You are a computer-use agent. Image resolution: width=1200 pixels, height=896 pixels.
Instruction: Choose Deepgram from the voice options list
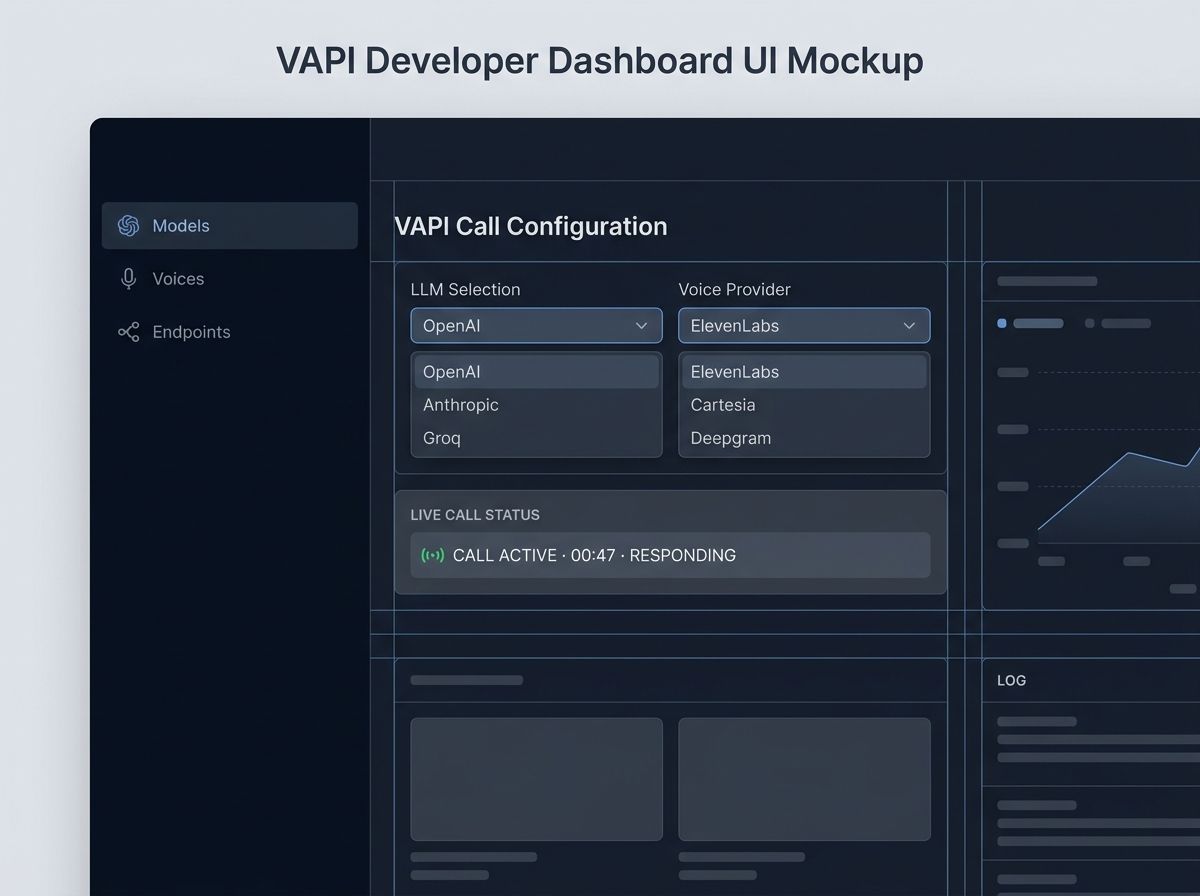pos(804,438)
